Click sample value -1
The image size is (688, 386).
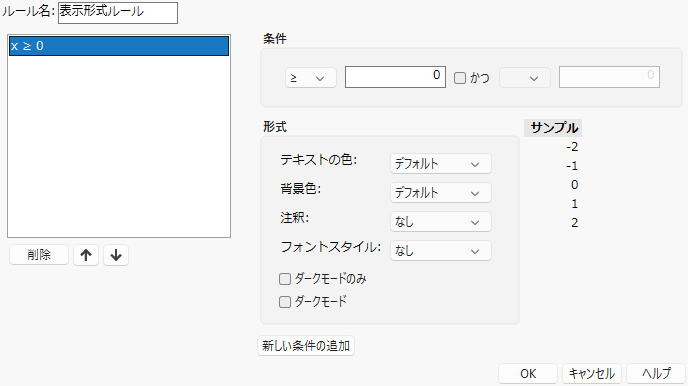(x=572, y=166)
